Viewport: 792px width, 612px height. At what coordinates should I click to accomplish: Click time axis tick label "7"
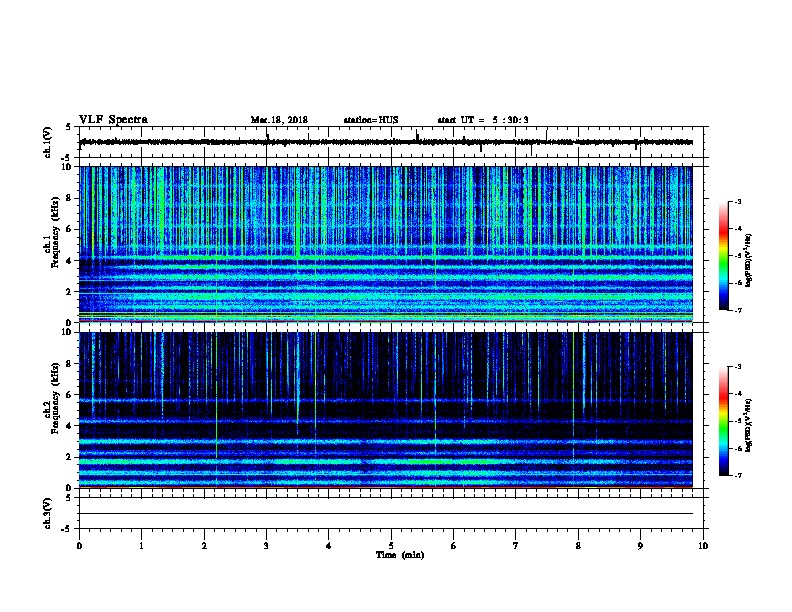(516, 545)
